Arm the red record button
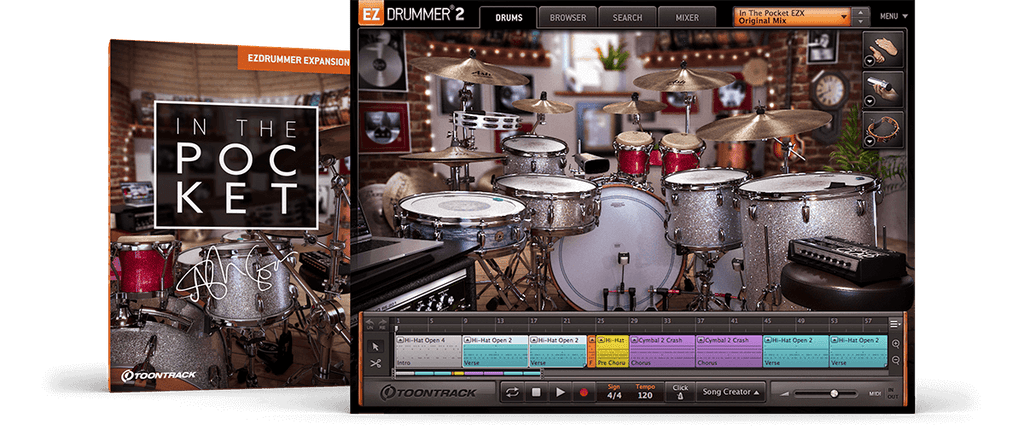The height and width of the screenshot is (441, 1024). (x=583, y=393)
